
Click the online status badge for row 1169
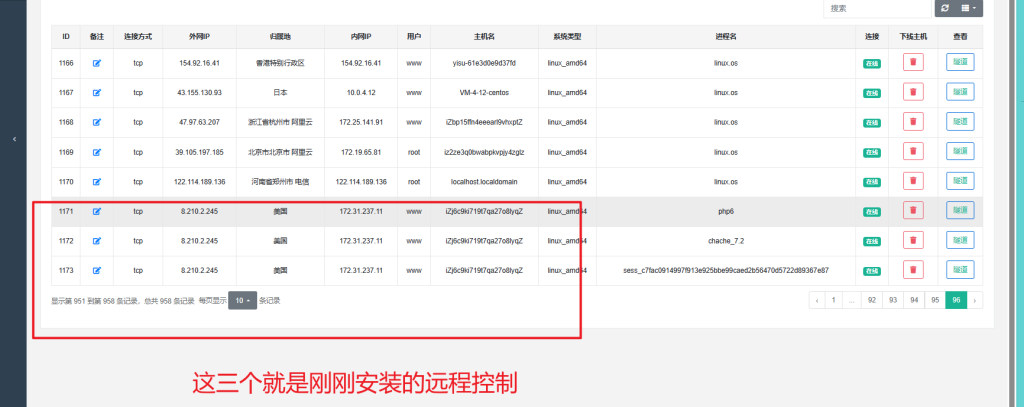(871, 152)
